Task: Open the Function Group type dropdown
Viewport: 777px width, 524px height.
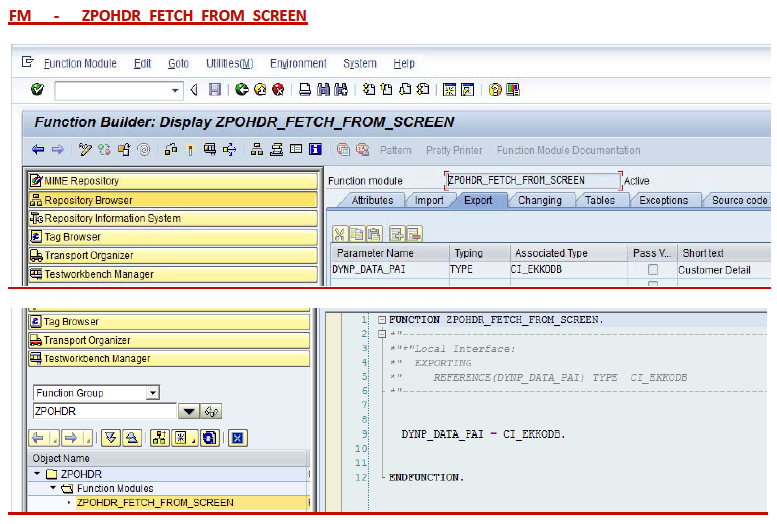Action: tap(153, 393)
